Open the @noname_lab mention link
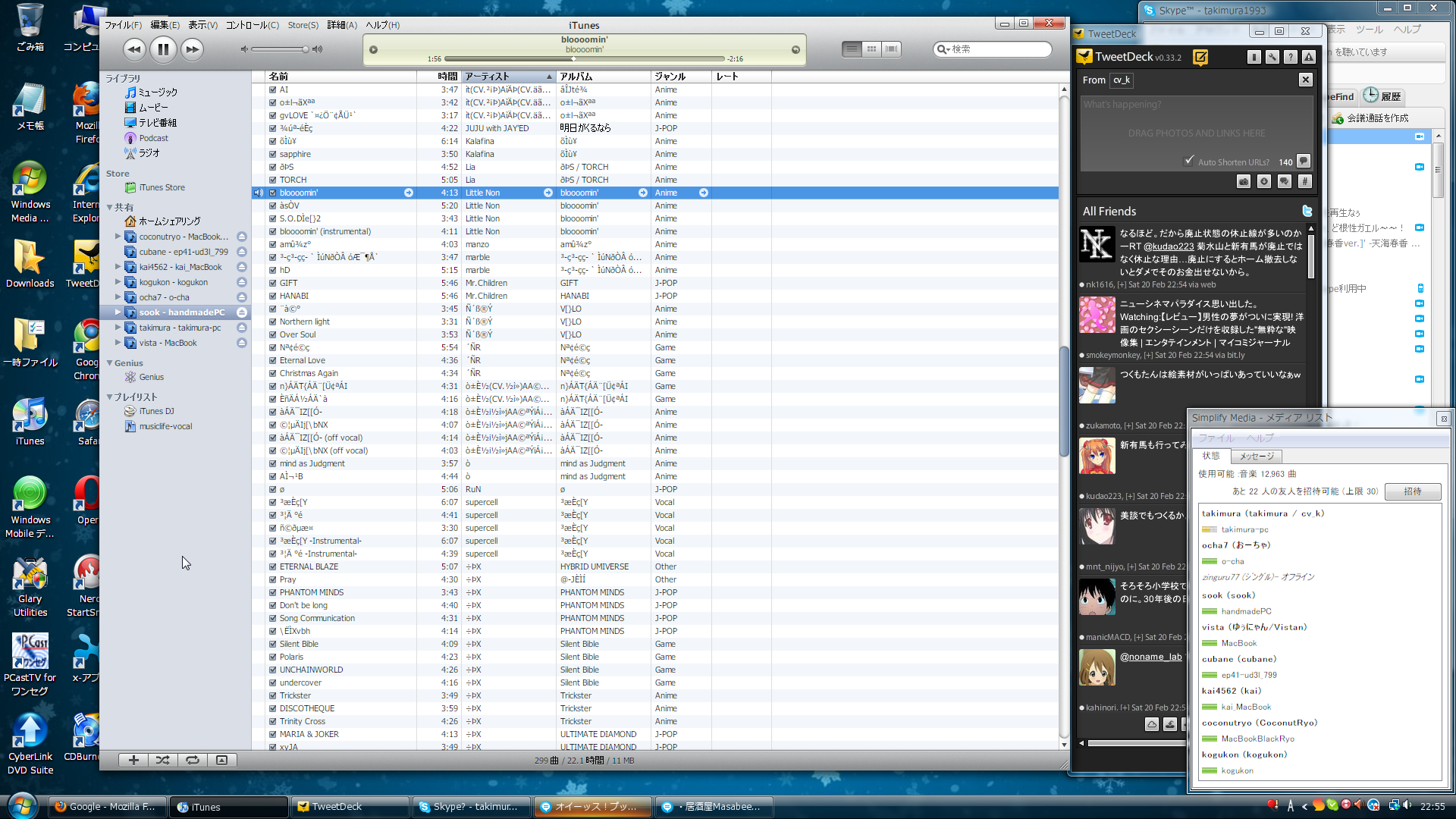Screen dimensions: 1456x819 (1150, 657)
